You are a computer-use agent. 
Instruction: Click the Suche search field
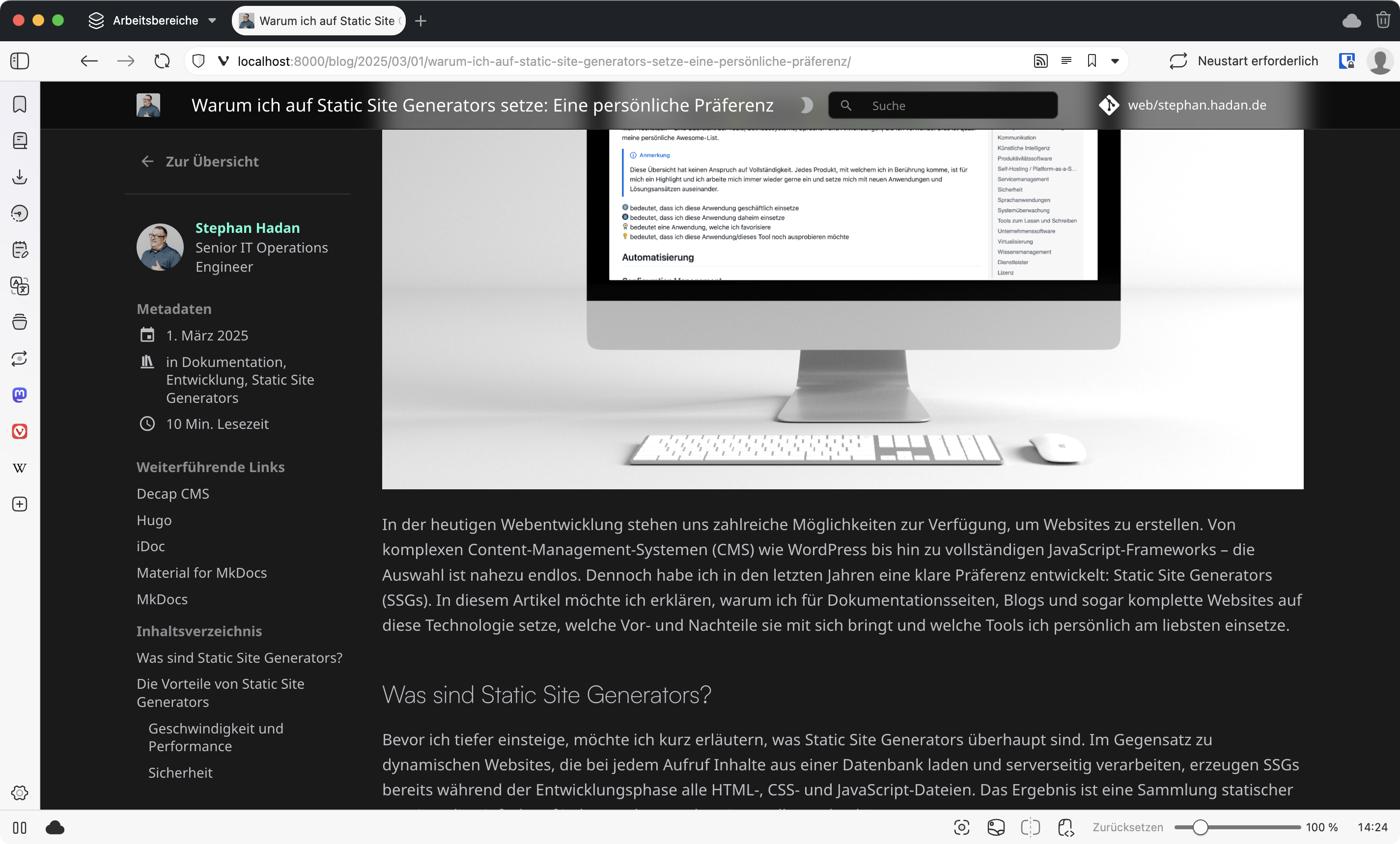[x=943, y=105]
